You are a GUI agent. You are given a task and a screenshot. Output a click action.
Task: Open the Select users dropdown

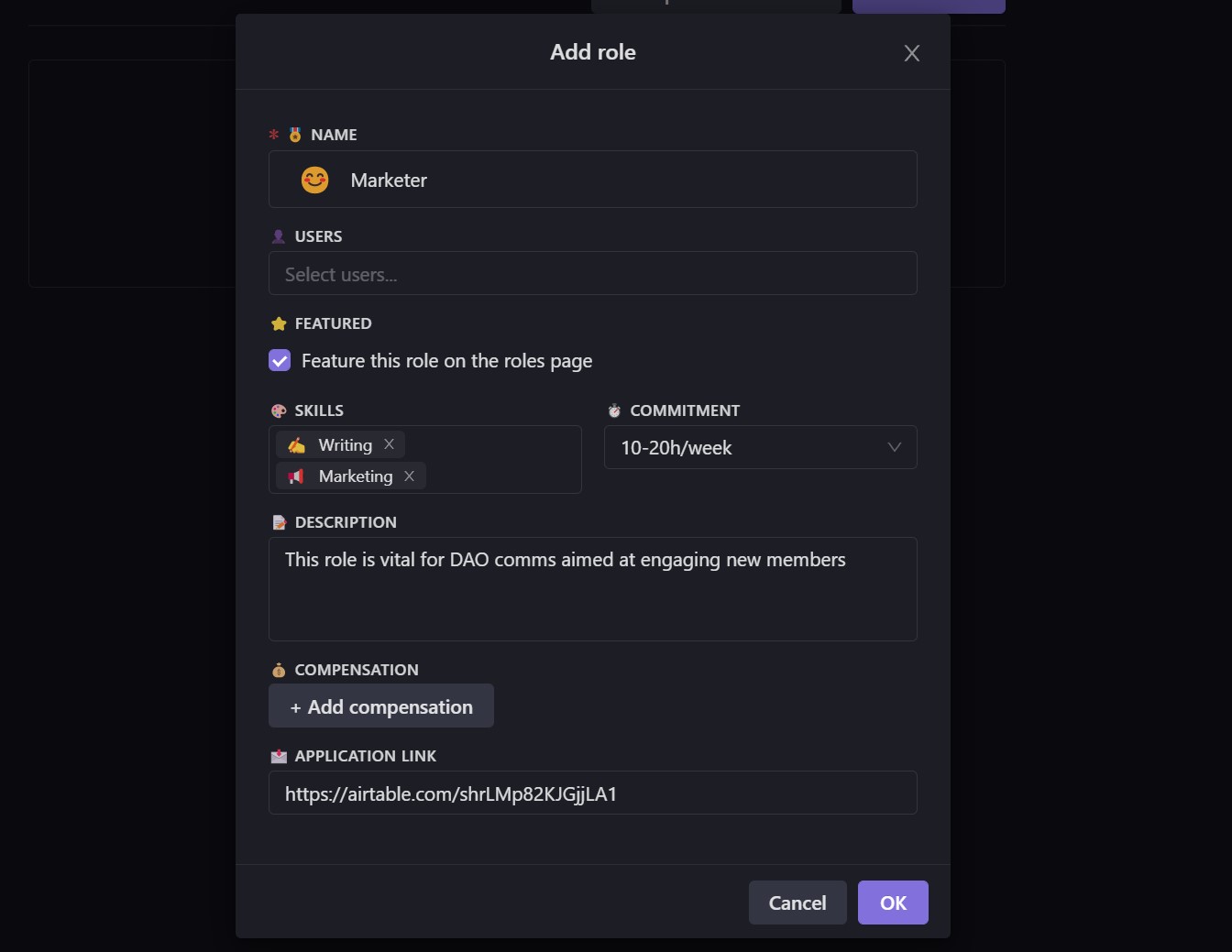click(x=592, y=274)
